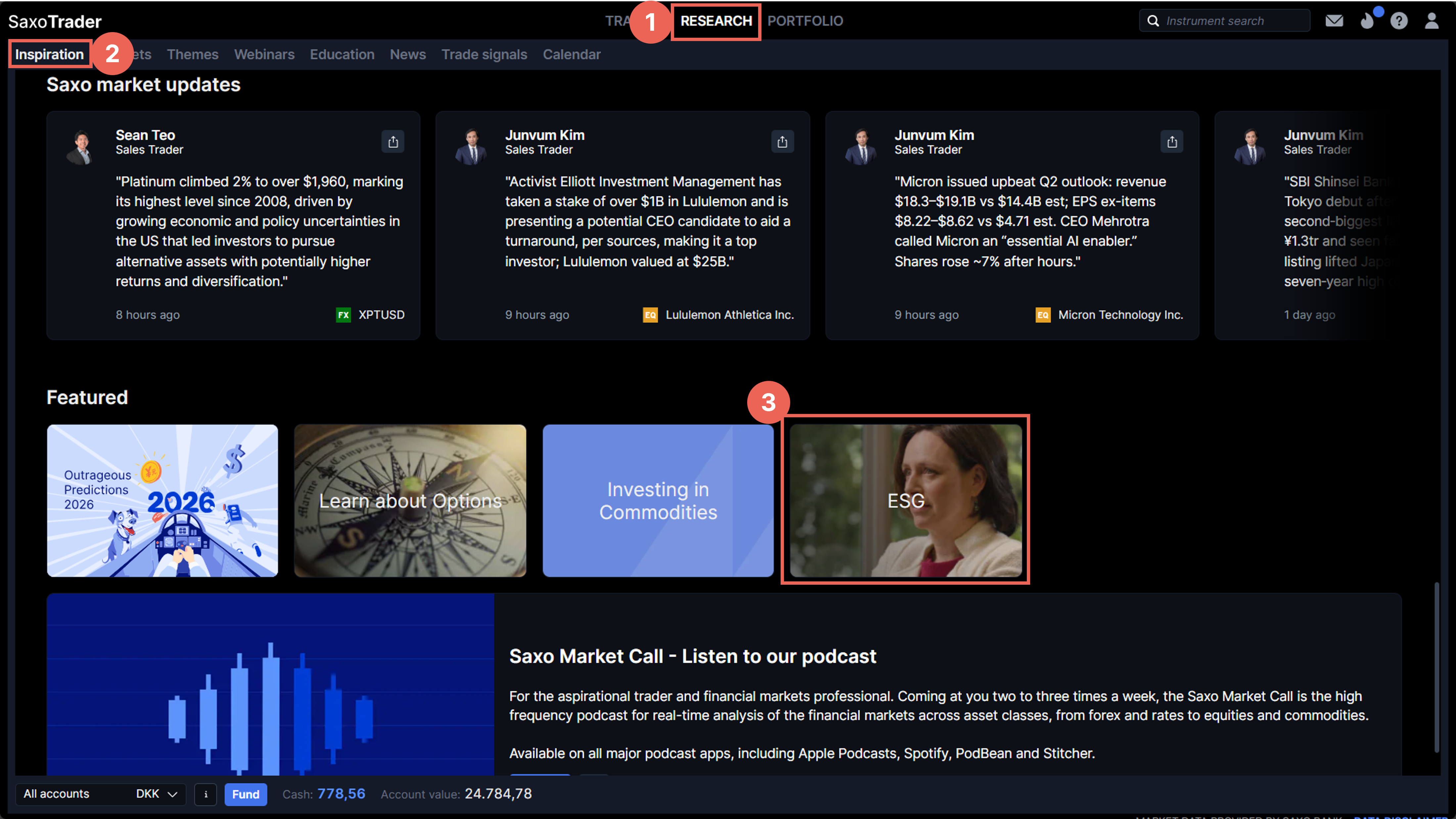The height and width of the screenshot is (819, 1456).
Task: Open the inbox envelope icon
Action: 1334,21
